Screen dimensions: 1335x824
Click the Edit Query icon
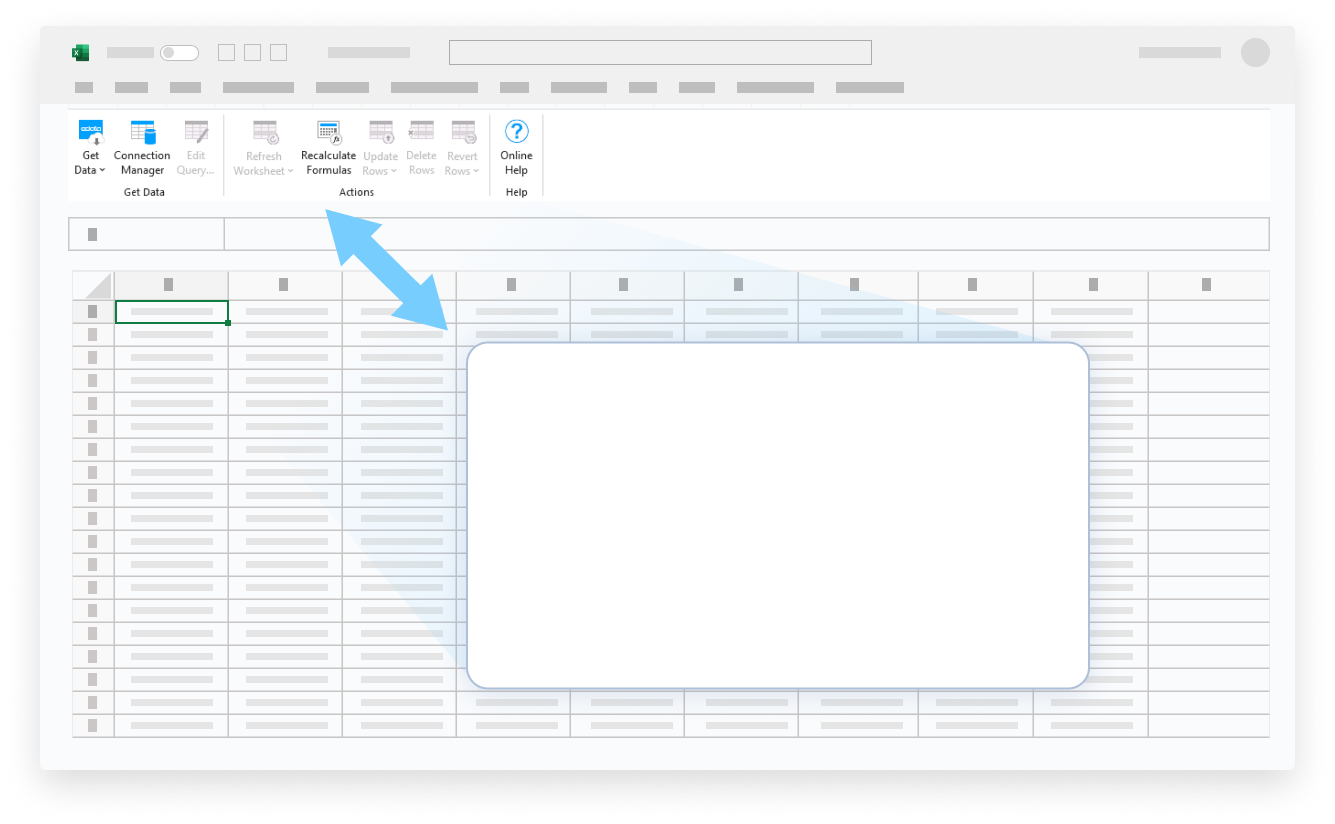pos(196,132)
